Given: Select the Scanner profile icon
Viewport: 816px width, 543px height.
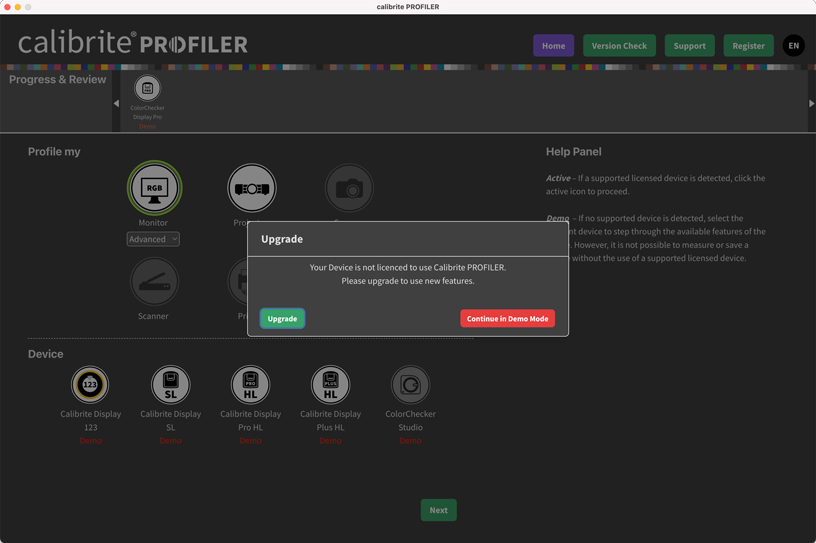Looking at the screenshot, I should [x=153, y=283].
